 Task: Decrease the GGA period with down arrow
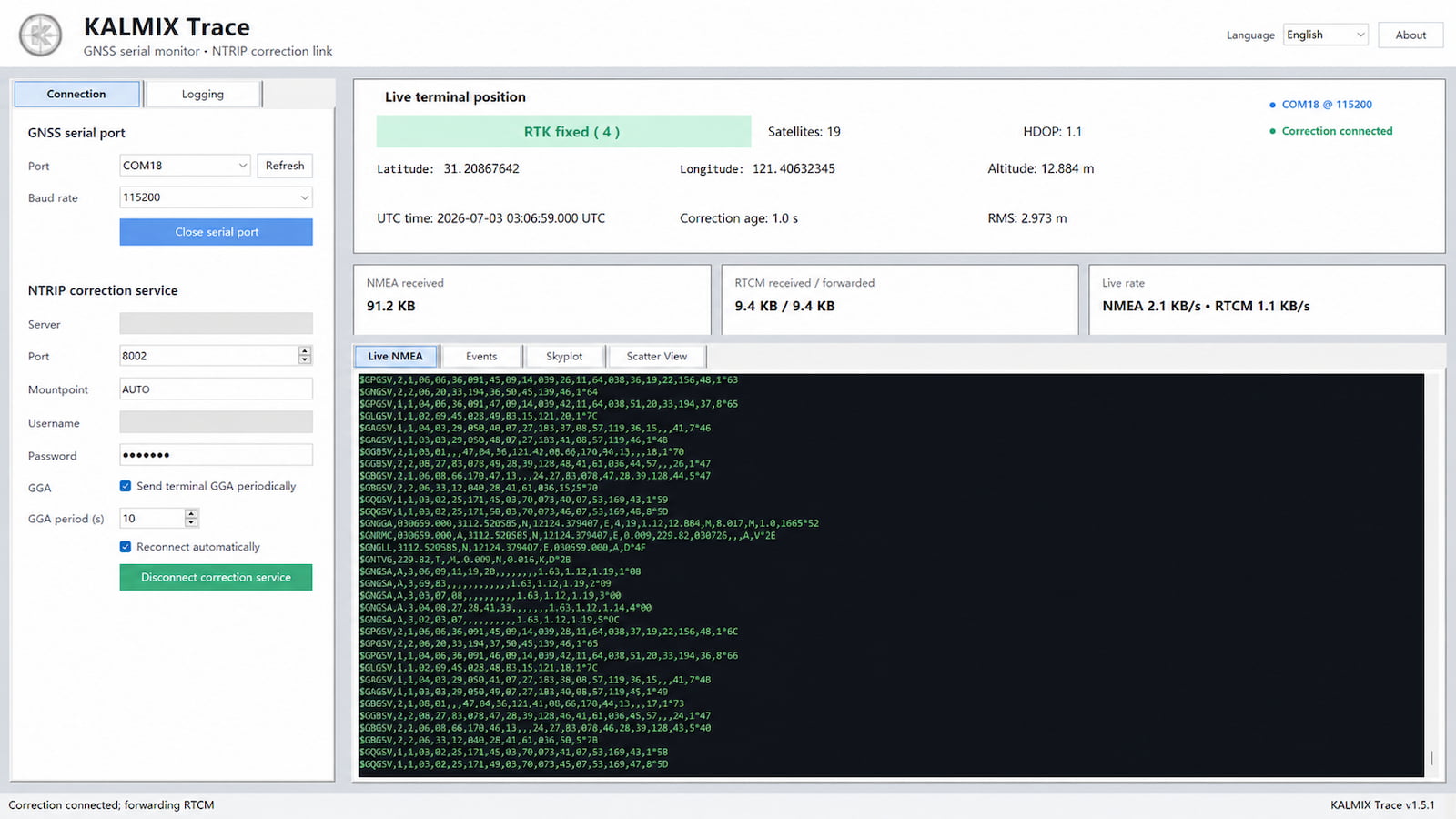tap(191, 523)
